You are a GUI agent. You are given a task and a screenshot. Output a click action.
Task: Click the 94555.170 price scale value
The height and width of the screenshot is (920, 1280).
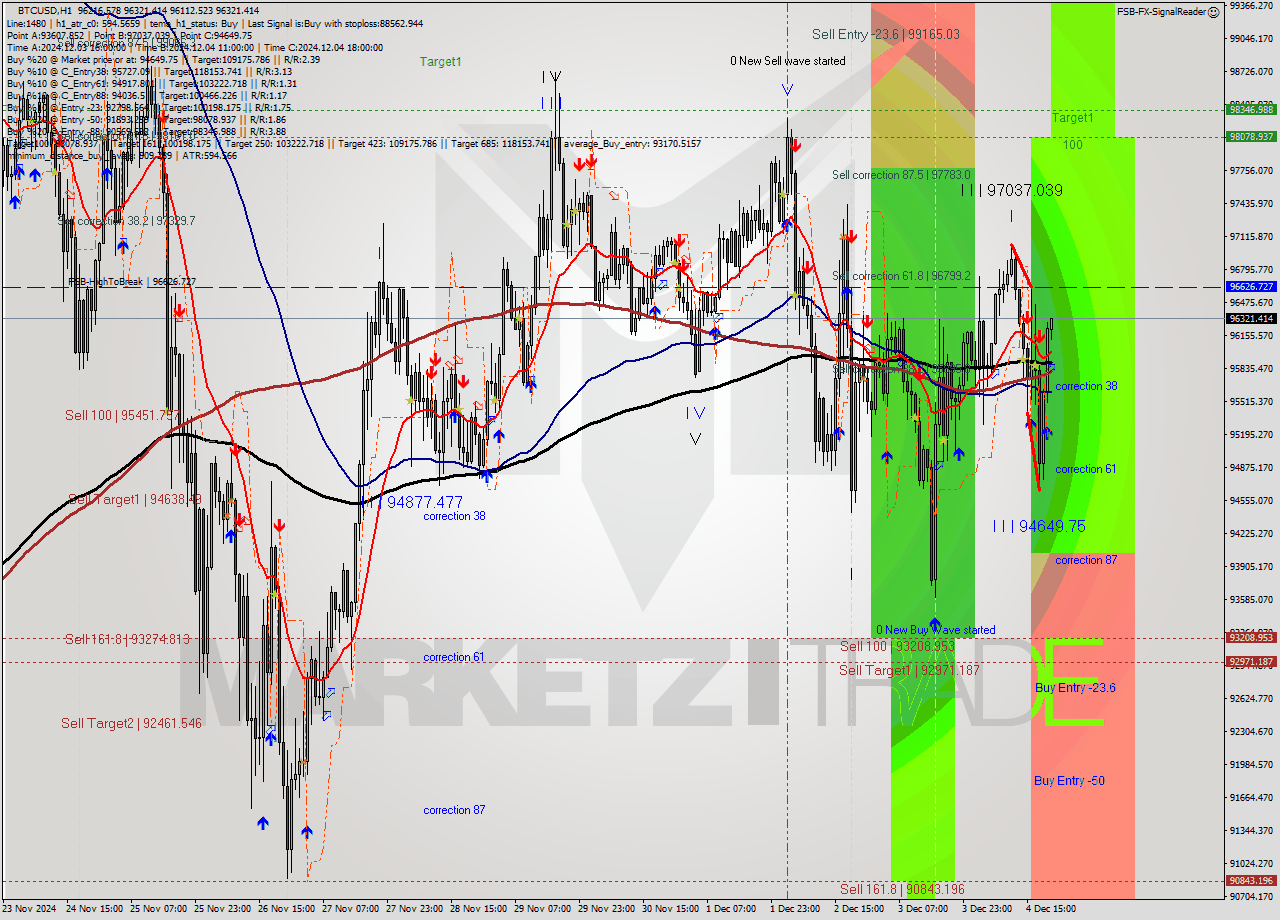pyautogui.click(x=1251, y=501)
